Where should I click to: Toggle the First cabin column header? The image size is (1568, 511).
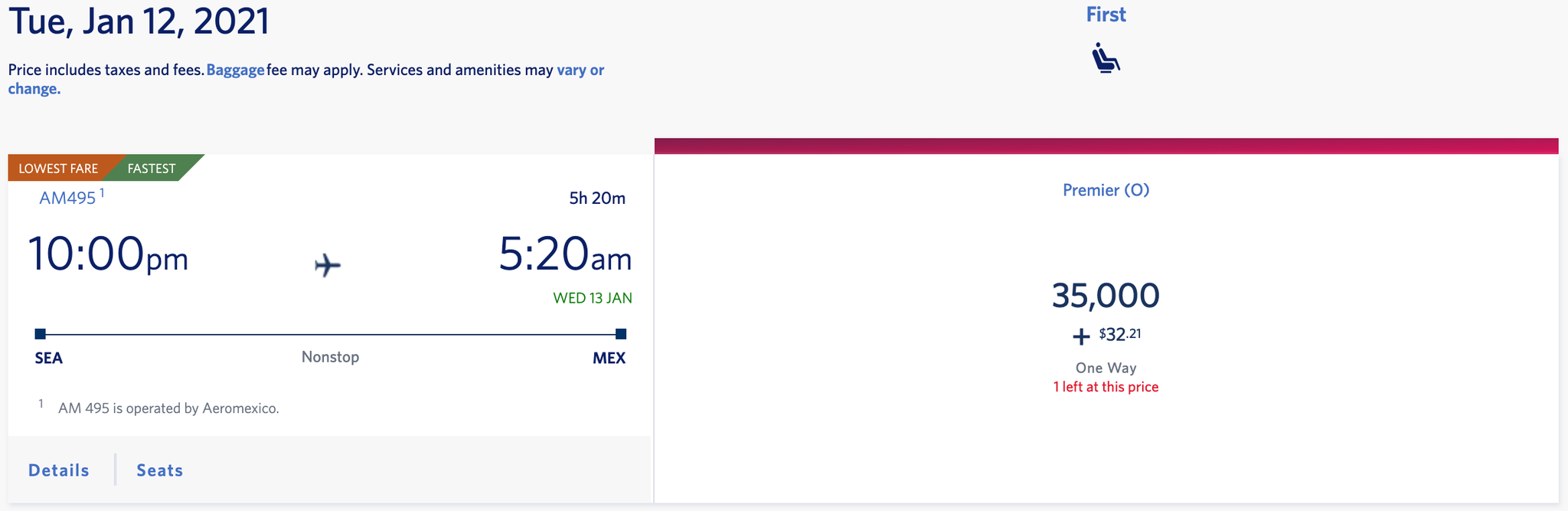tap(1106, 14)
